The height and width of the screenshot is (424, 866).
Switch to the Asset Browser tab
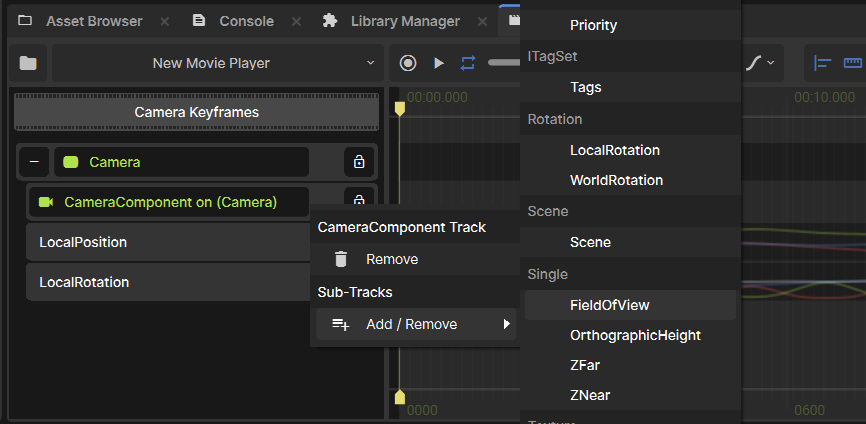(x=82, y=21)
